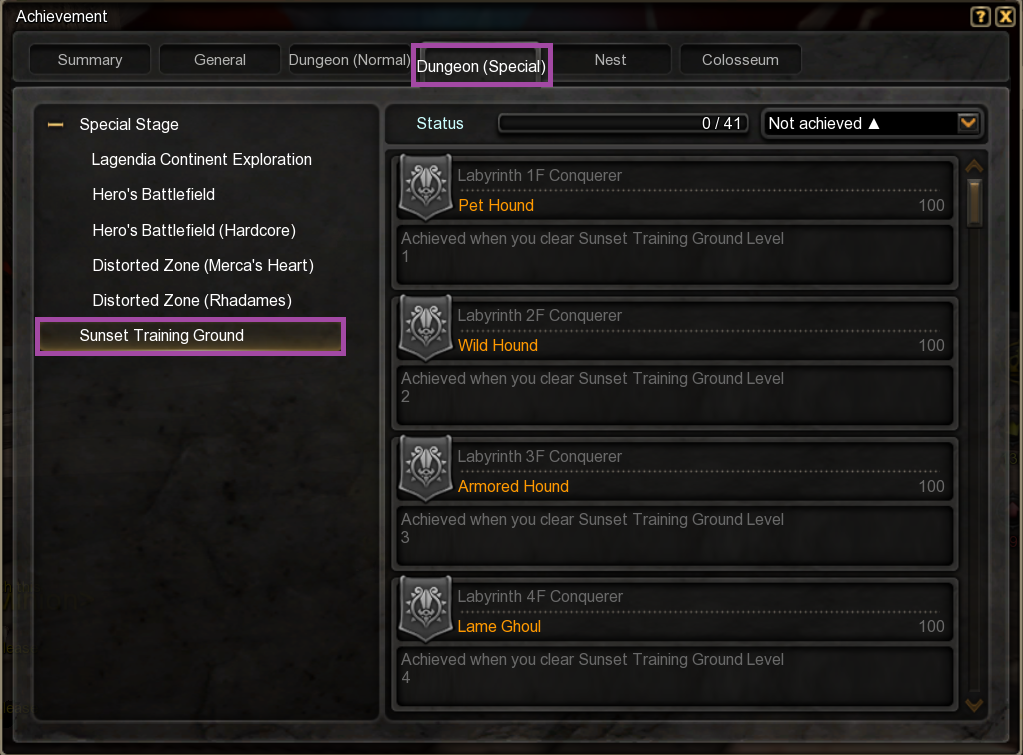Open the help question mark icon
The width and height of the screenshot is (1023, 755).
(x=980, y=16)
